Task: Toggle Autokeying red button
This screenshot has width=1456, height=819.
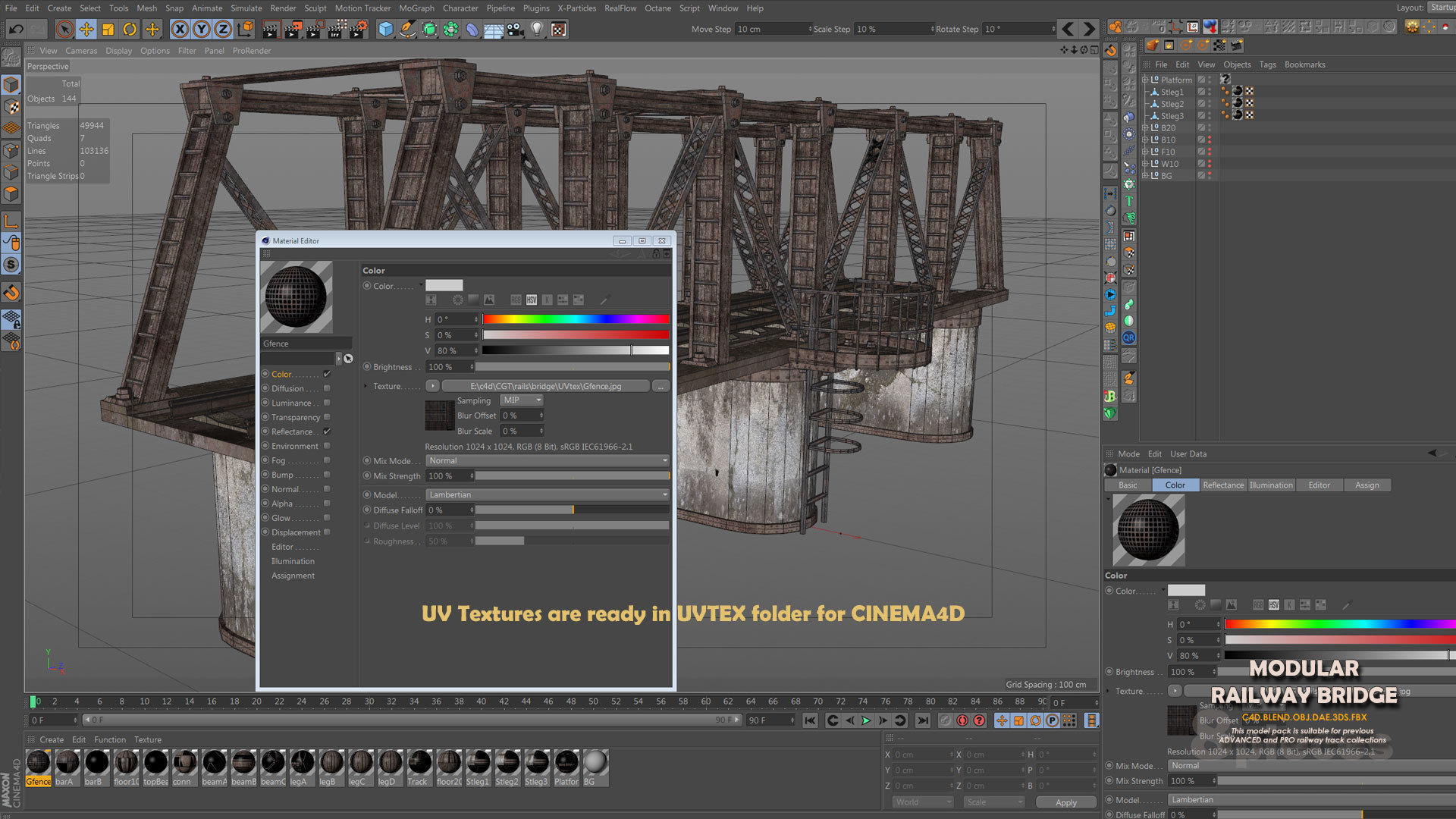Action: (x=962, y=720)
